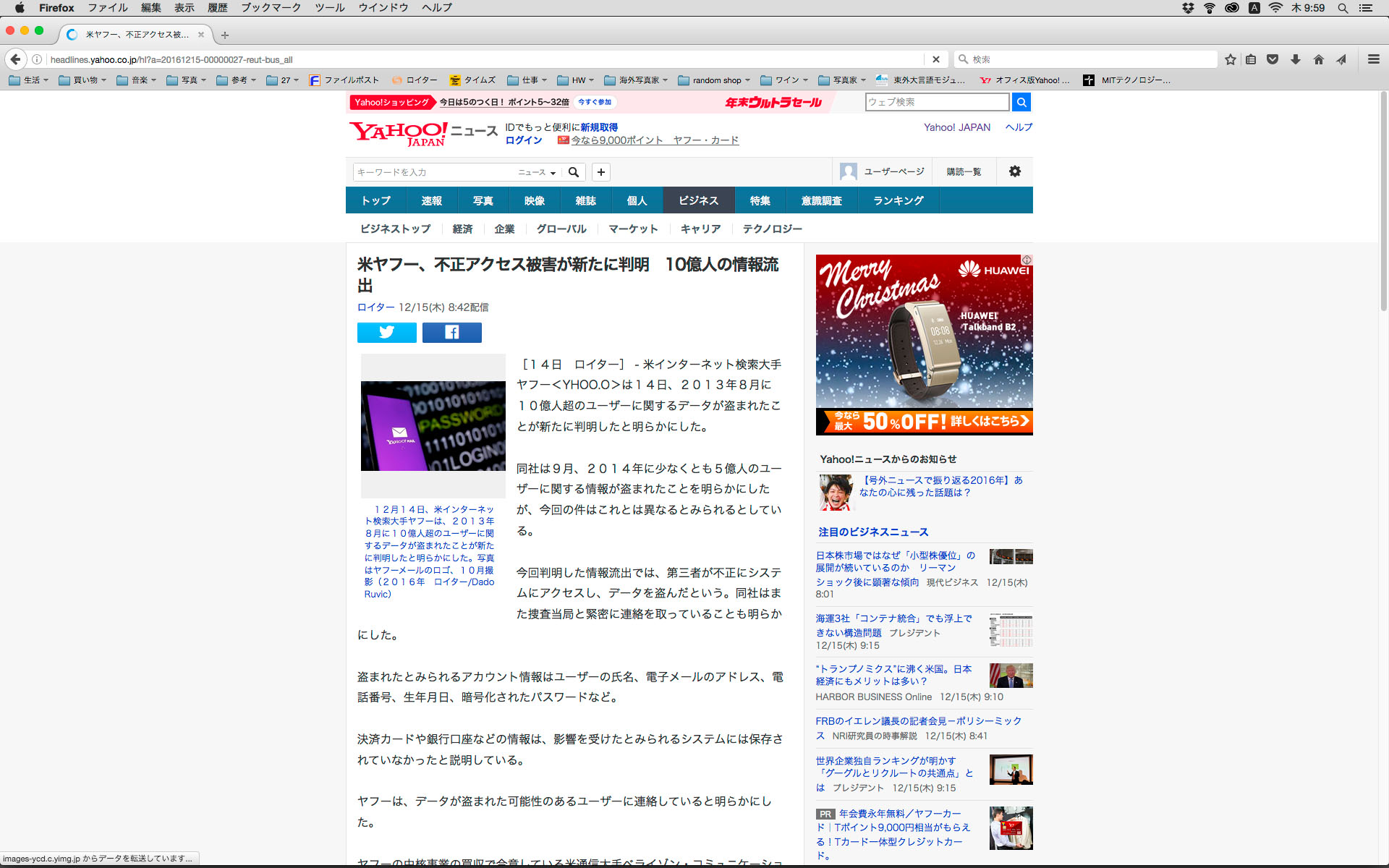Click the キーワードを入力 search field

(x=433, y=172)
